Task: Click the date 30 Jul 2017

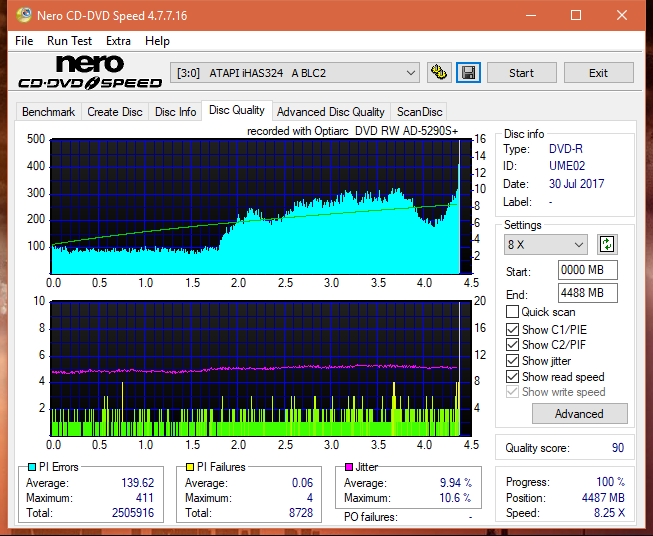Action: [x=576, y=184]
